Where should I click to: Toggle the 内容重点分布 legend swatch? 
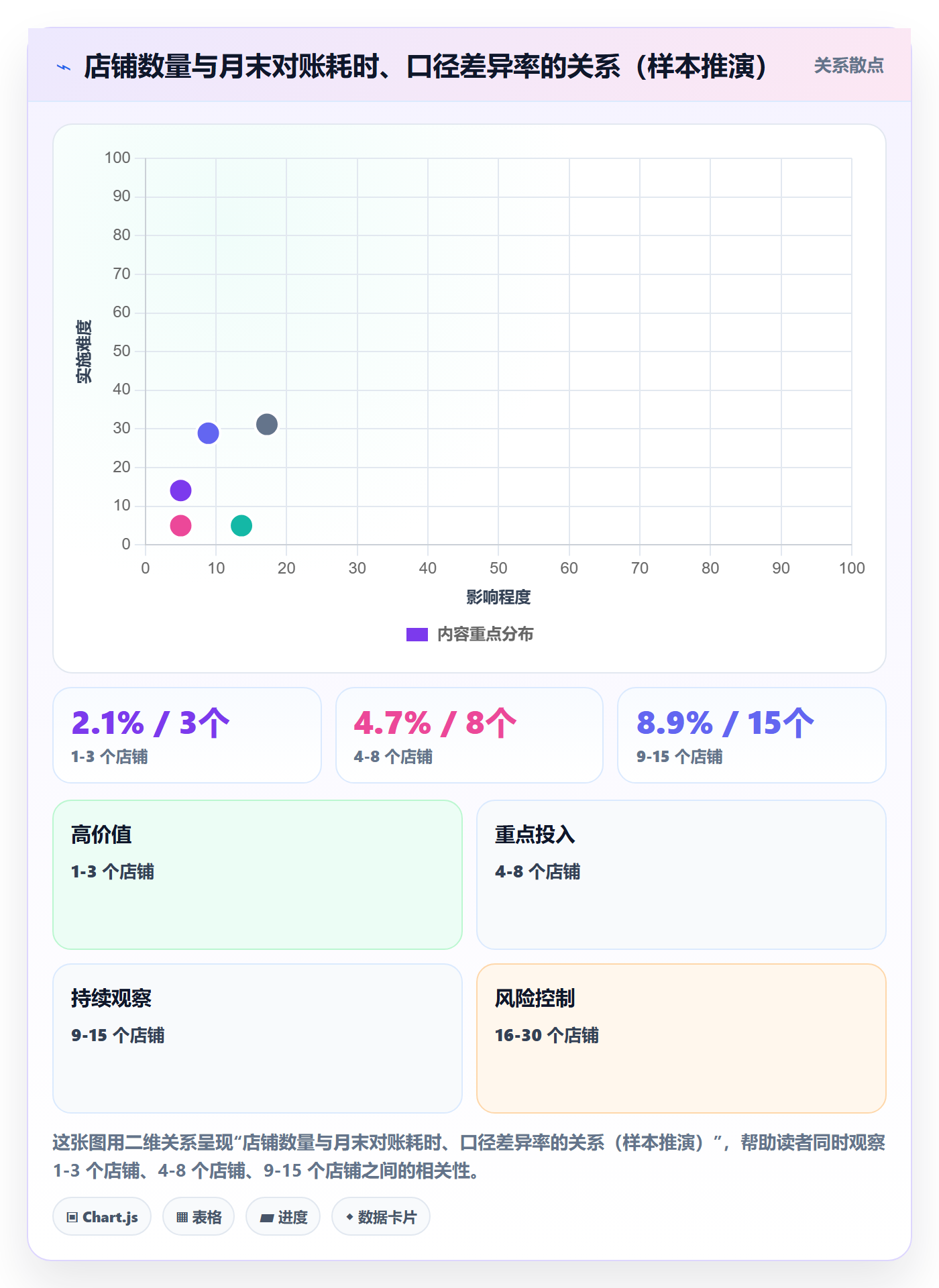click(417, 635)
